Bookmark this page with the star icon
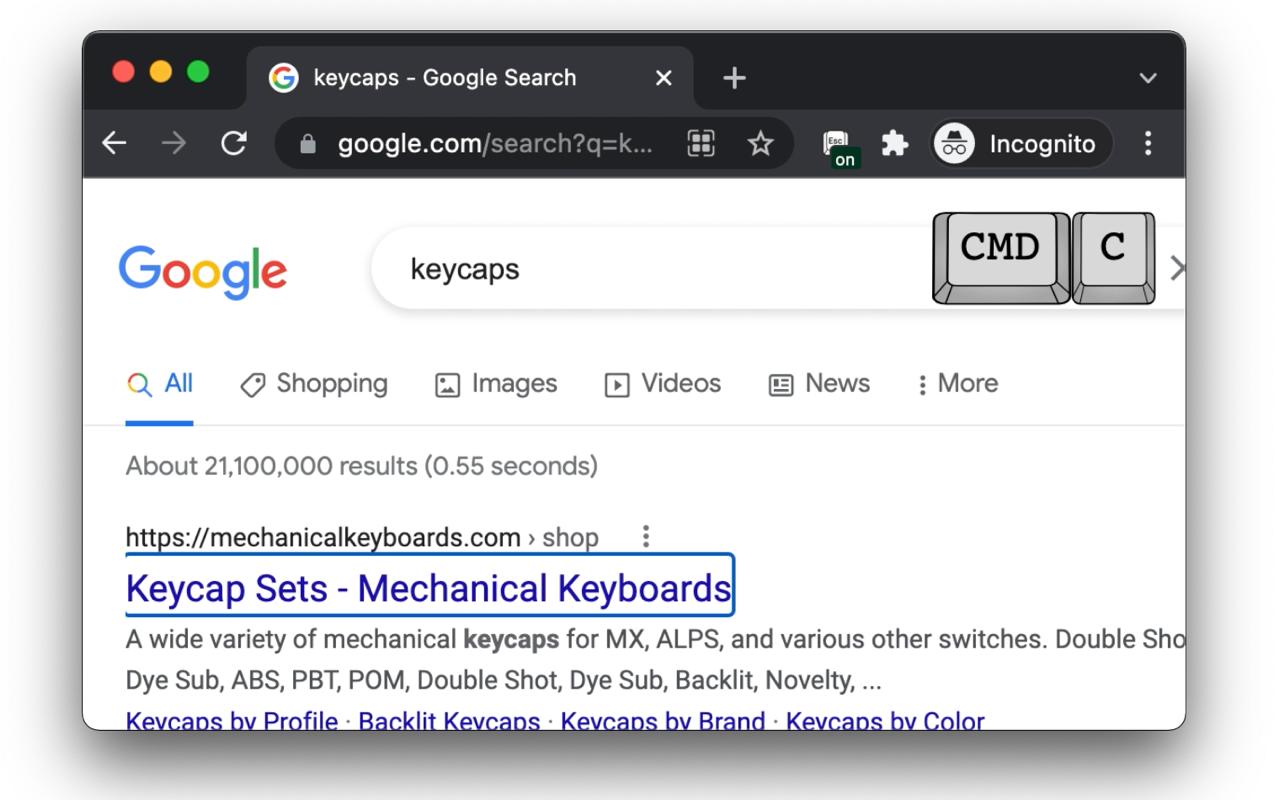 tap(761, 144)
